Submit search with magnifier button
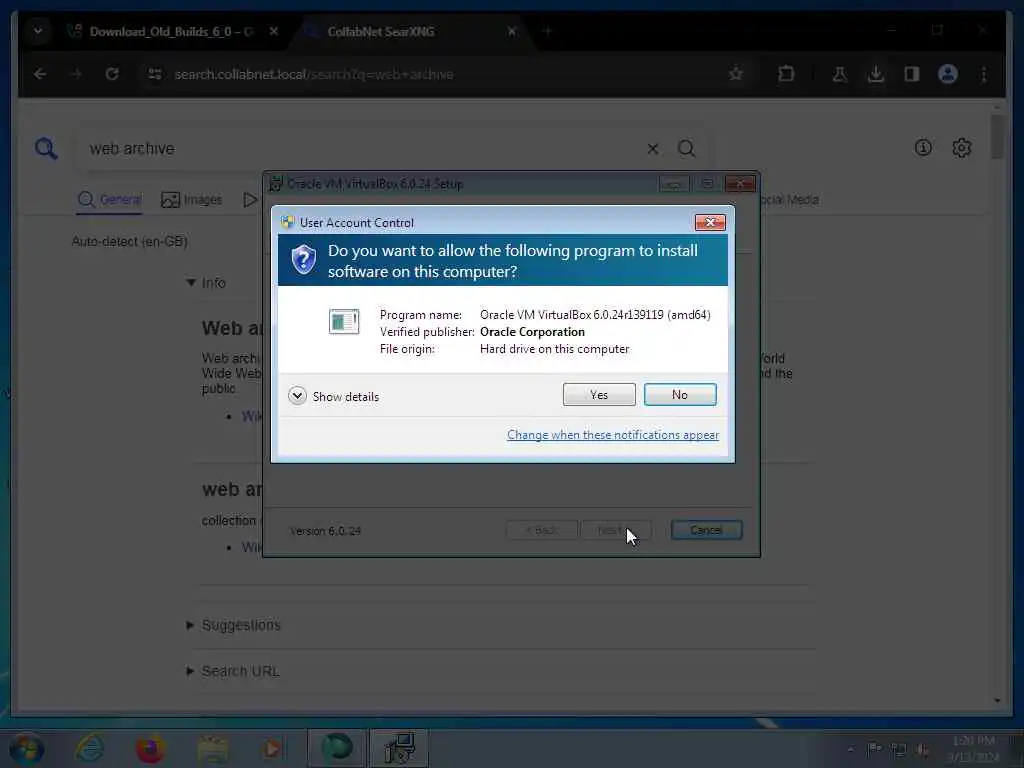Viewport: 1024px width, 768px height. pos(686,149)
